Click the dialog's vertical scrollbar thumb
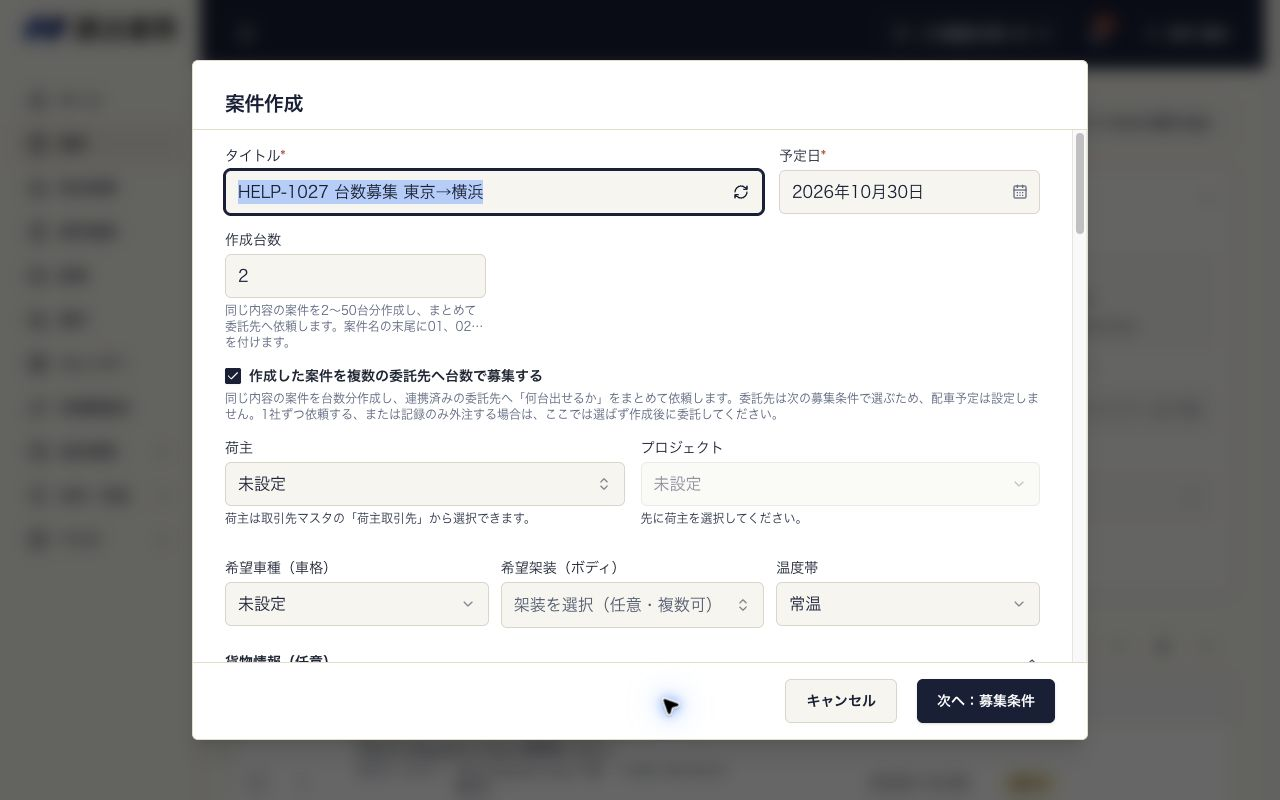The height and width of the screenshot is (800, 1280). 1080,184
